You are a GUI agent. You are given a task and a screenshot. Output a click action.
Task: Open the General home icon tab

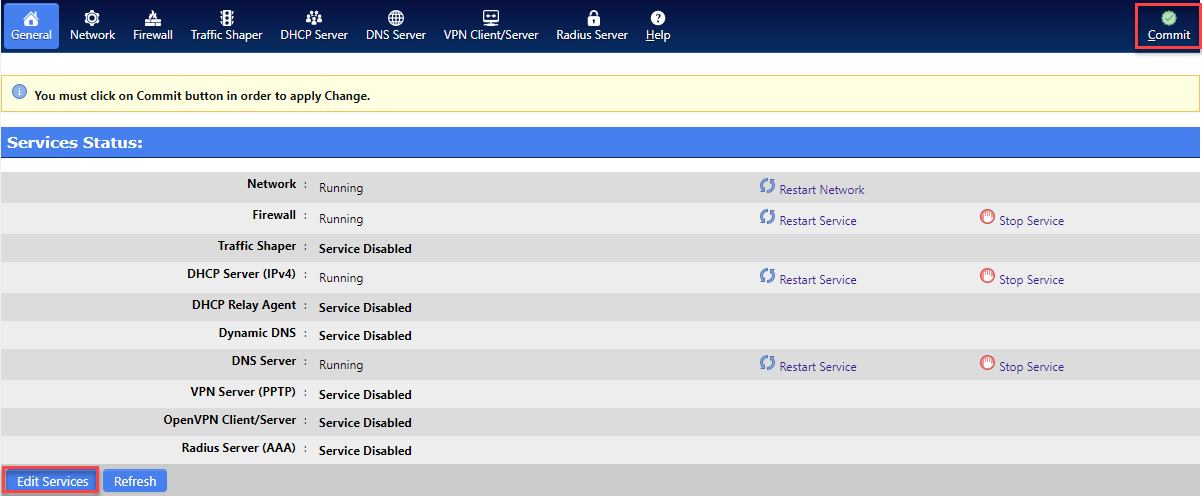(x=31, y=18)
